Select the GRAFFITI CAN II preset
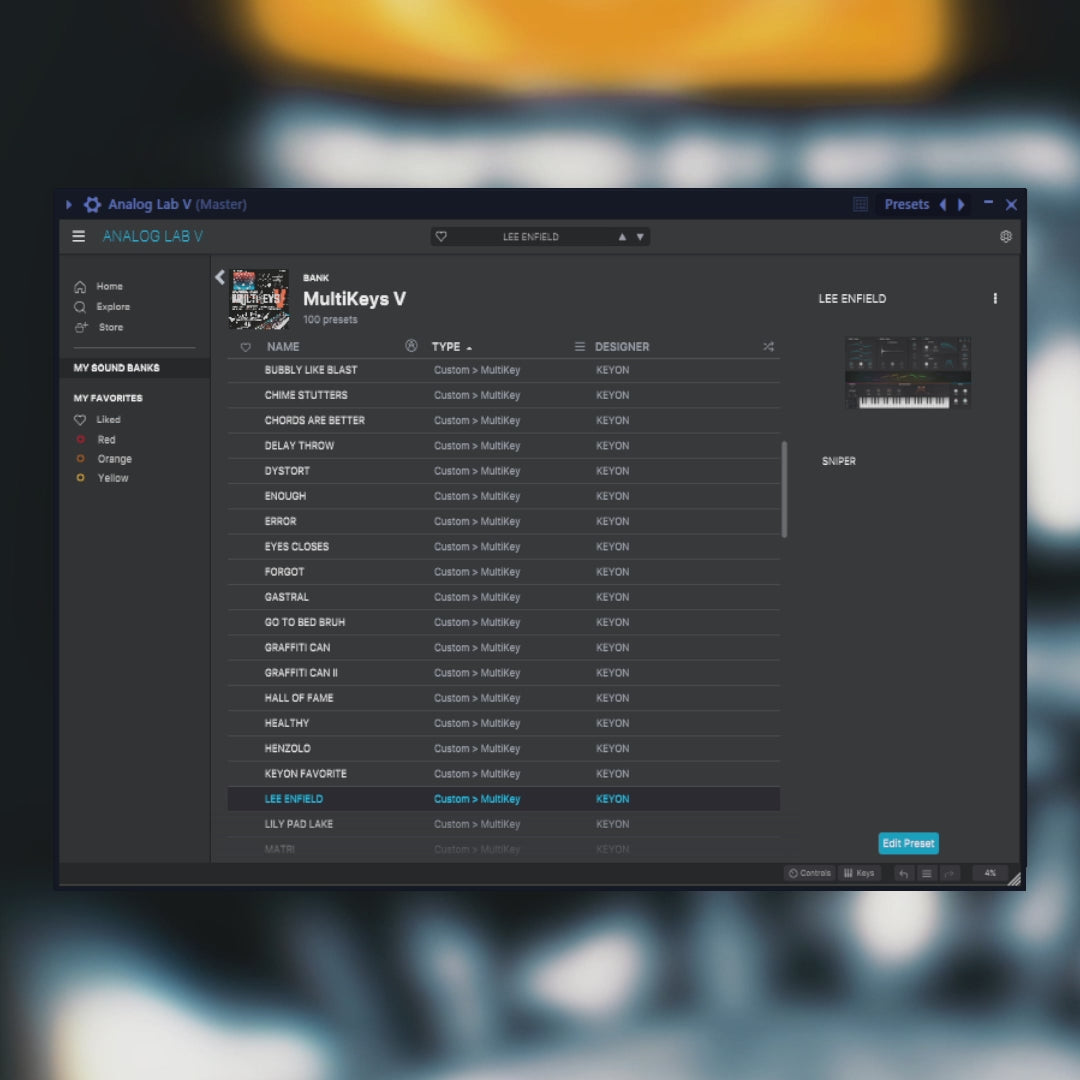The width and height of the screenshot is (1080, 1080). [301, 673]
